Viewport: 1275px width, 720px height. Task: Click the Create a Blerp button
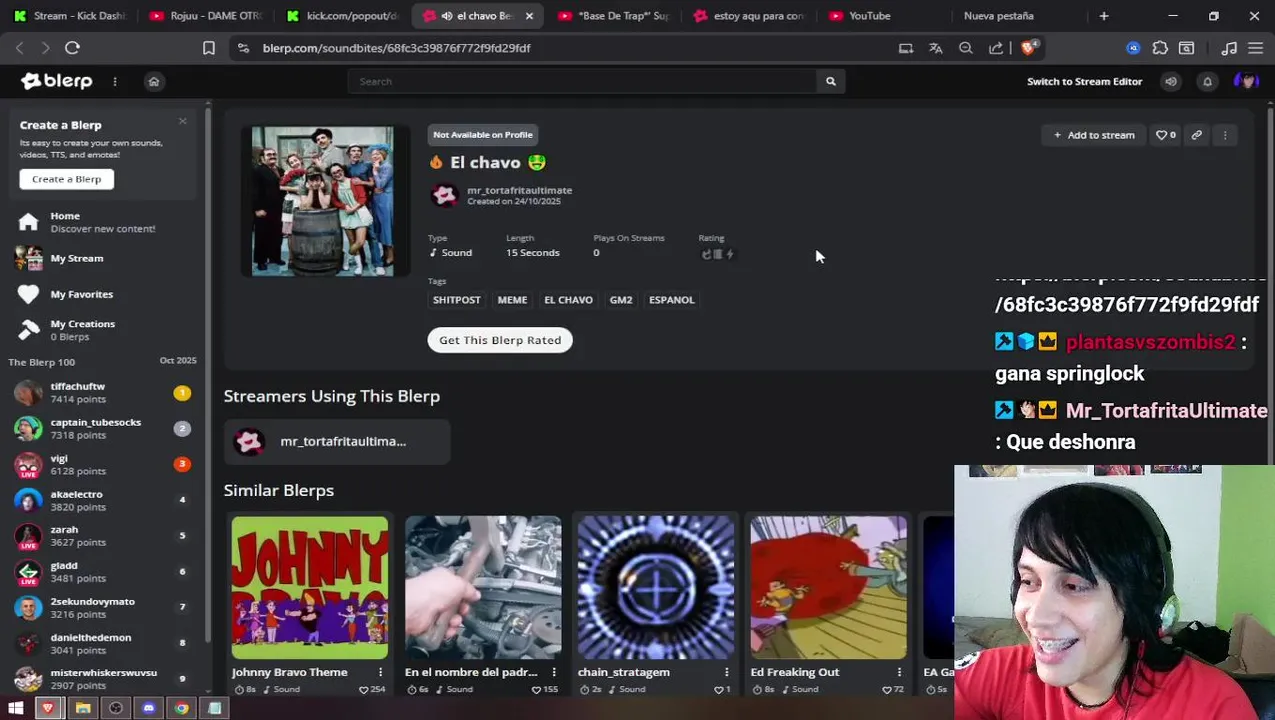(67, 179)
